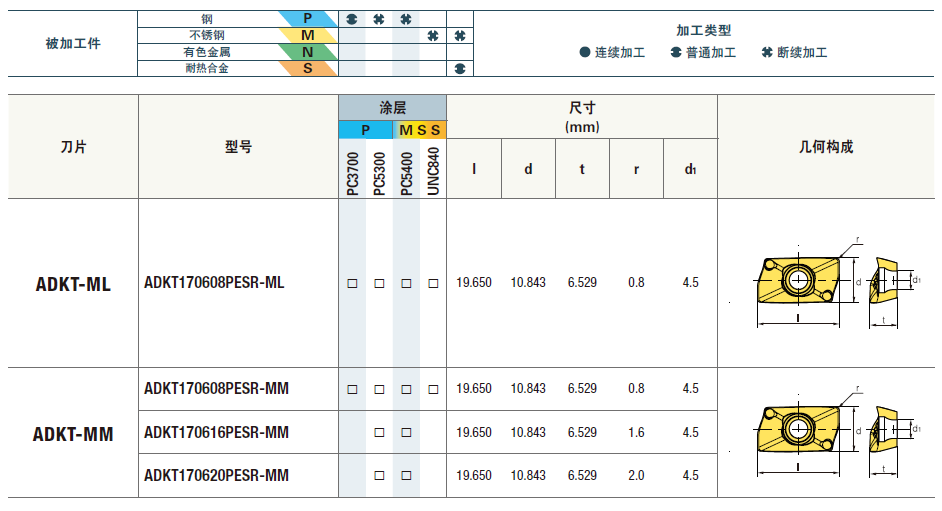Click the orange S swatch beside 耐热合金

[308, 68]
